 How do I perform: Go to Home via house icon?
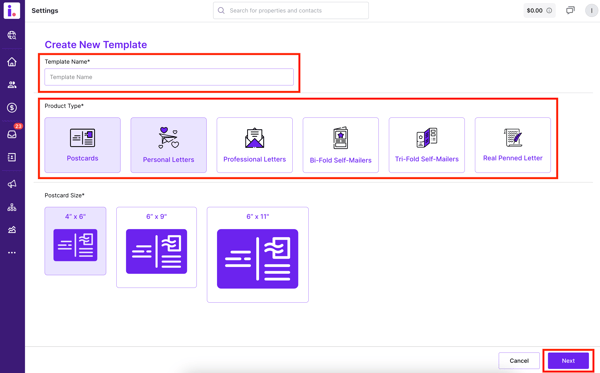point(12,62)
